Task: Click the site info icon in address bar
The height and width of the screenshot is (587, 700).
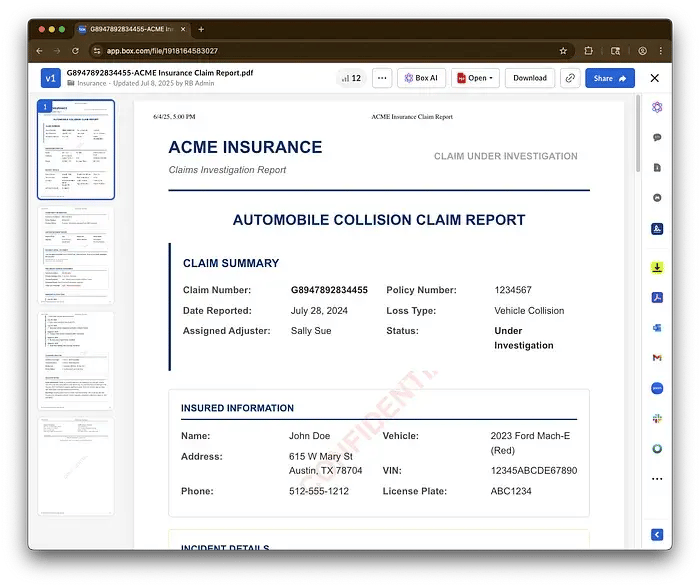Action: [x=97, y=51]
